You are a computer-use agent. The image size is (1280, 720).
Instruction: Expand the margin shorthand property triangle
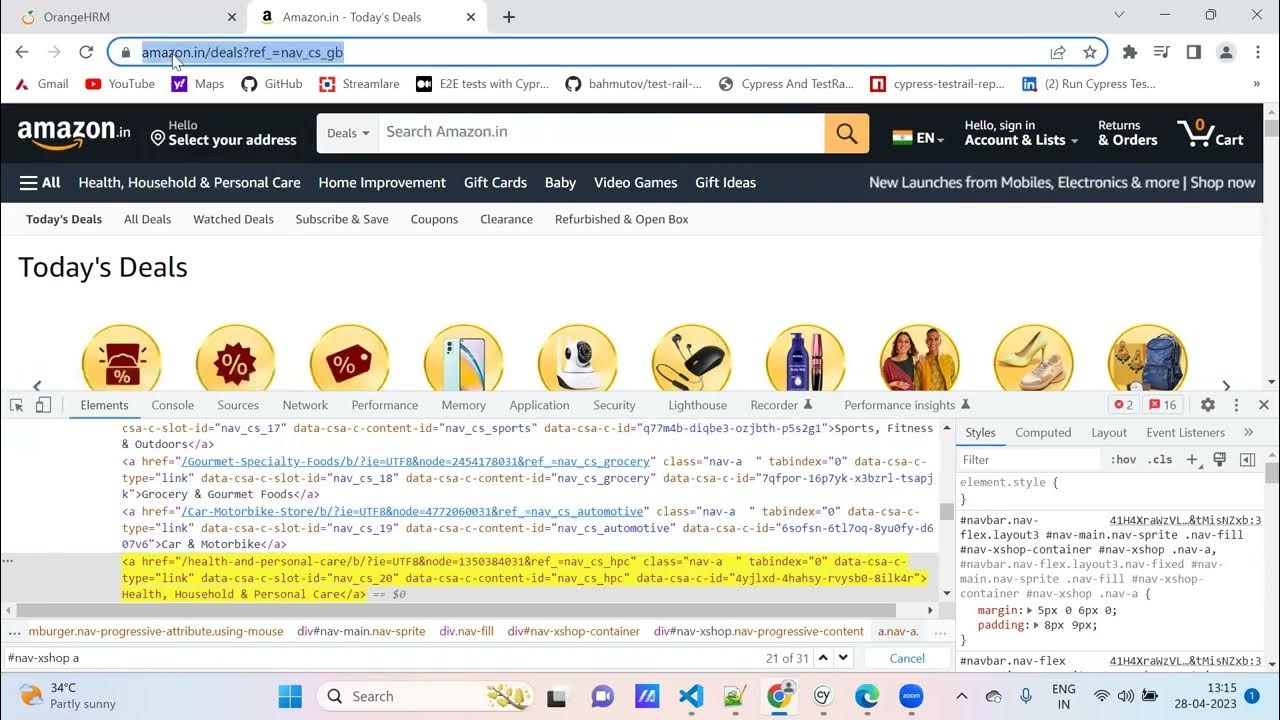pos(1030,610)
